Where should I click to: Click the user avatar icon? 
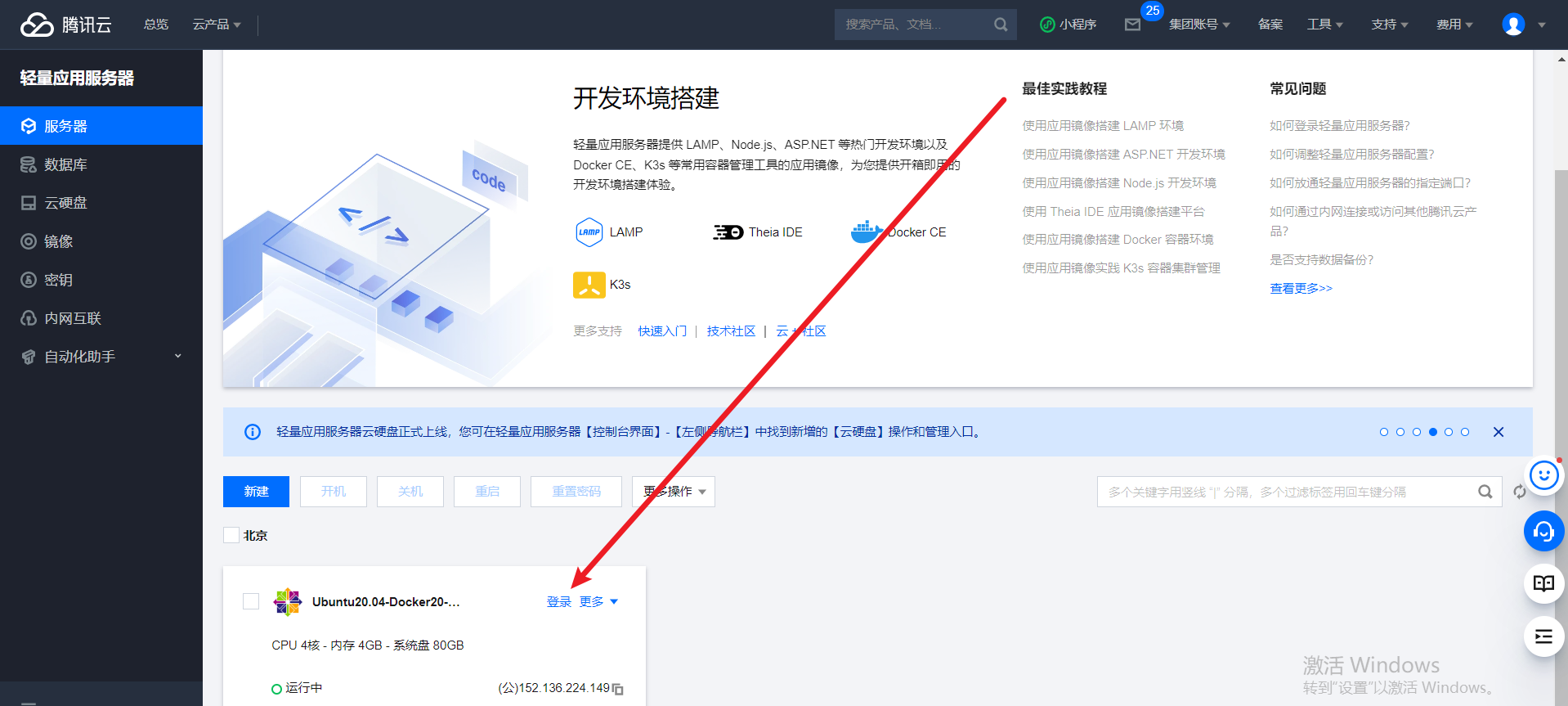tap(1513, 25)
